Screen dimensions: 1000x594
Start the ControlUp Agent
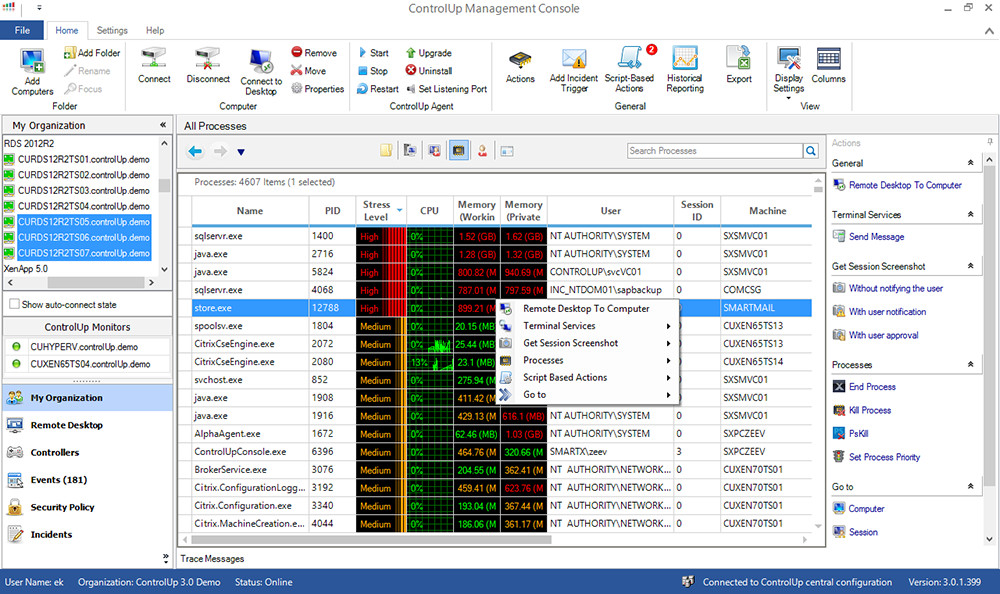pyautogui.click(x=374, y=53)
